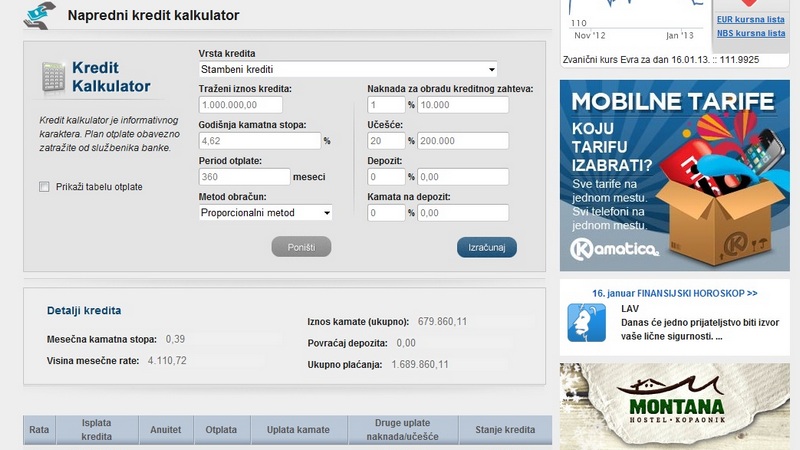Click the Ukupno plaćanja value 1.689.860,11
Image resolution: width=800 pixels, height=450 pixels.
click(x=420, y=364)
